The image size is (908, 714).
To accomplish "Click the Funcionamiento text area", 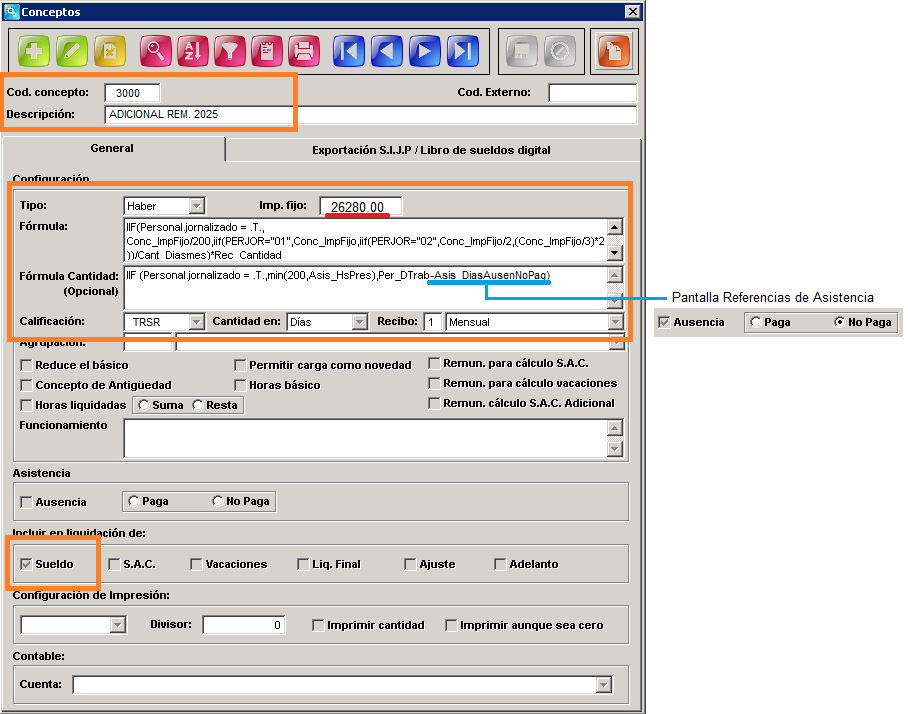I will (366, 438).
